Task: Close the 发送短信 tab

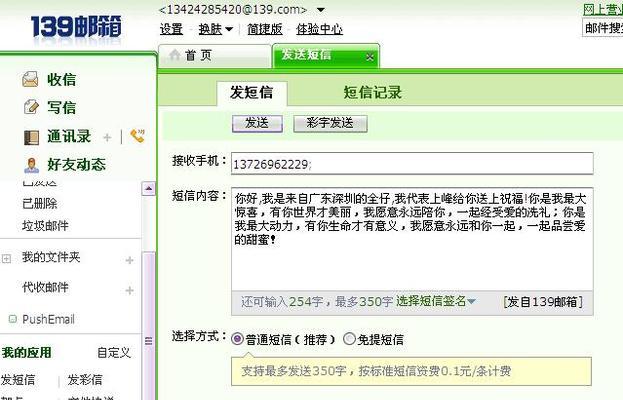Action: 370,57
